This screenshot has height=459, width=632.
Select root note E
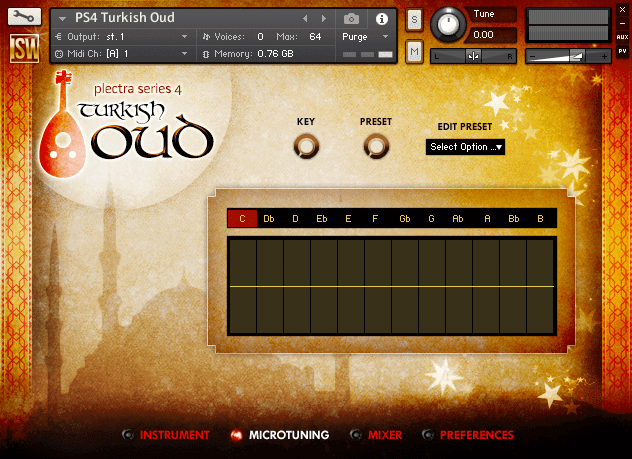348,219
